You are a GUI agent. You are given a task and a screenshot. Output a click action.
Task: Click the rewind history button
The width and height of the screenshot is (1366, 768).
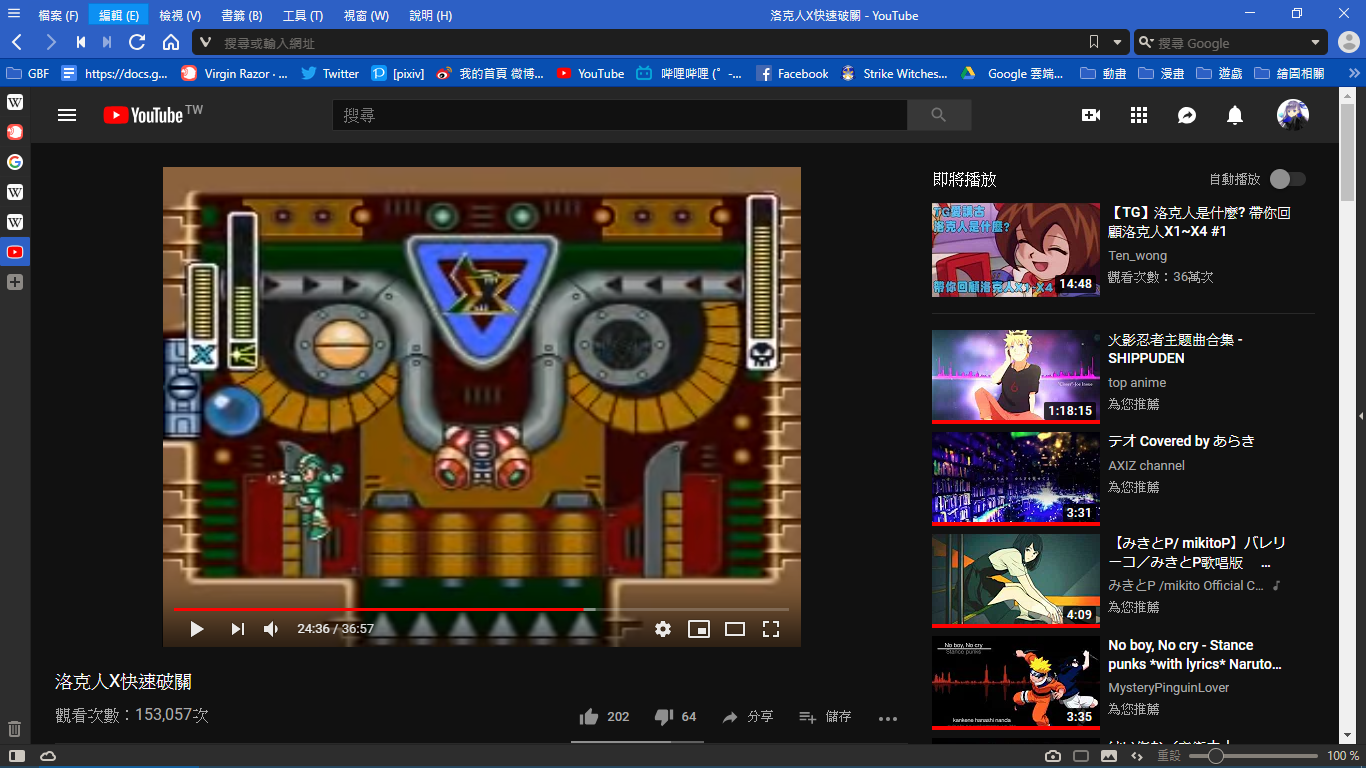point(81,42)
